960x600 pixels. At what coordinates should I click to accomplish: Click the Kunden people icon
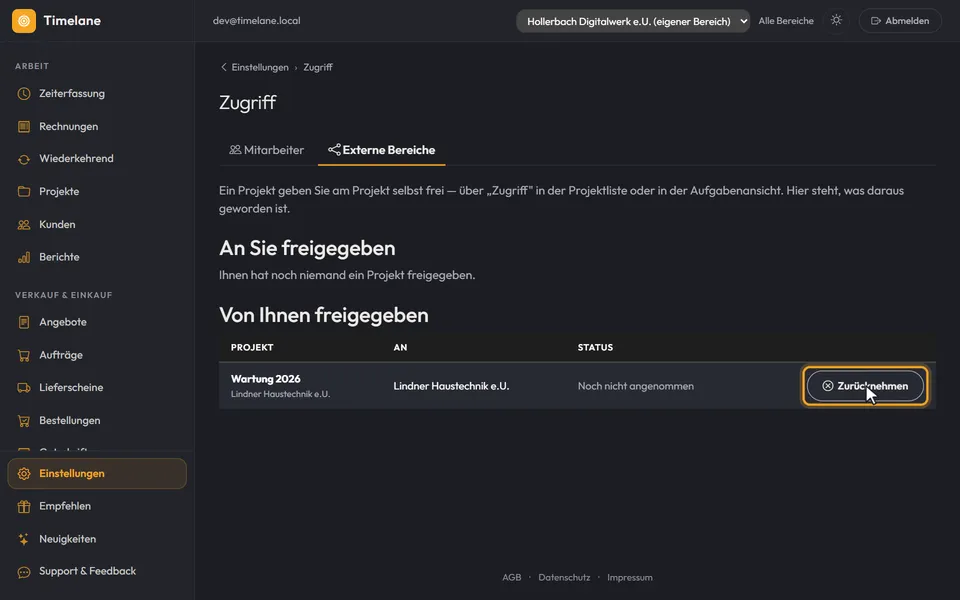pyautogui.click(x=24, y=225)
